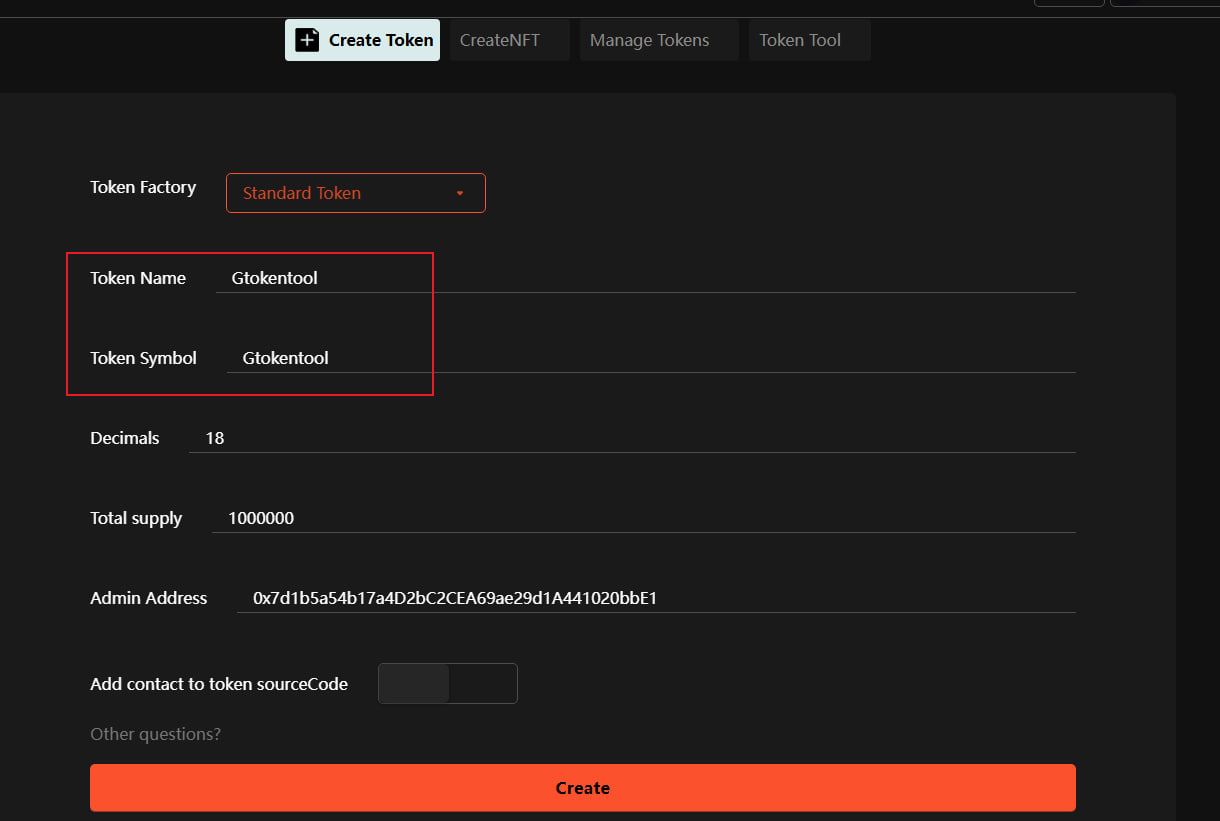Focus the Token Symbol input field
This screenshot has height=821, width=1220.
coord(650,358)
